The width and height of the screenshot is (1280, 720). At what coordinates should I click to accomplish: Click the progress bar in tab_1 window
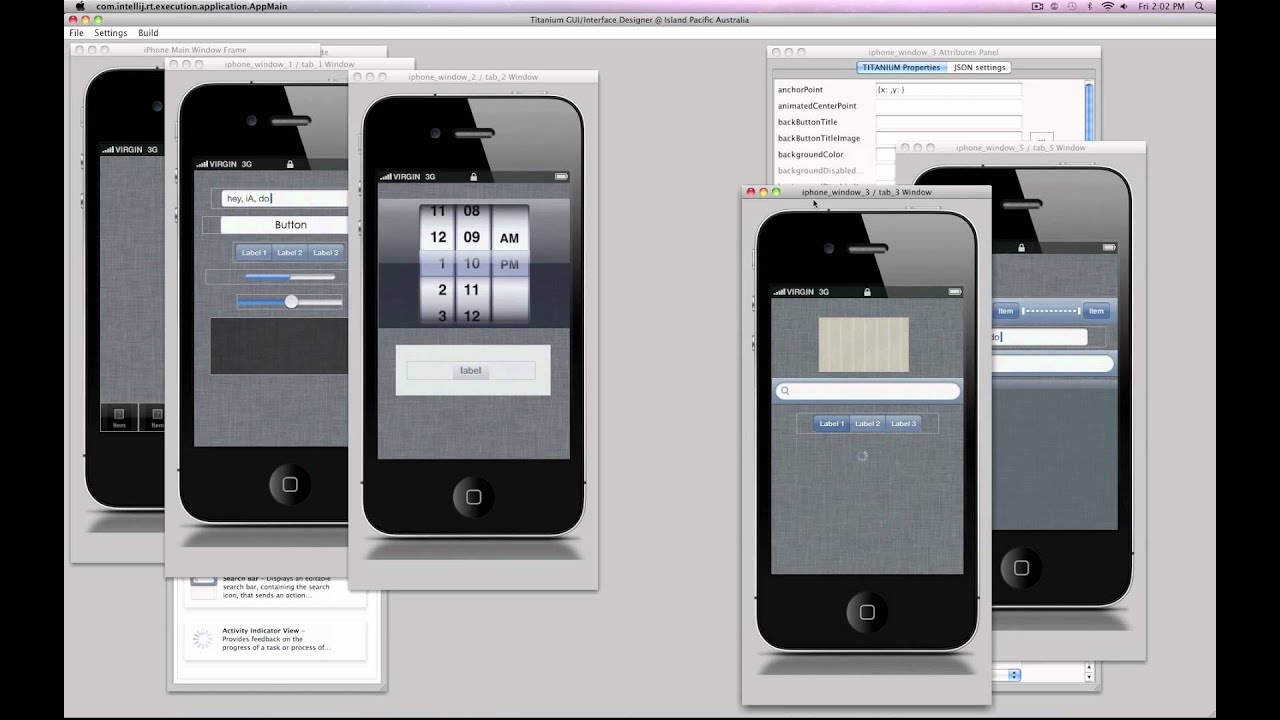[x=290, y=277]
